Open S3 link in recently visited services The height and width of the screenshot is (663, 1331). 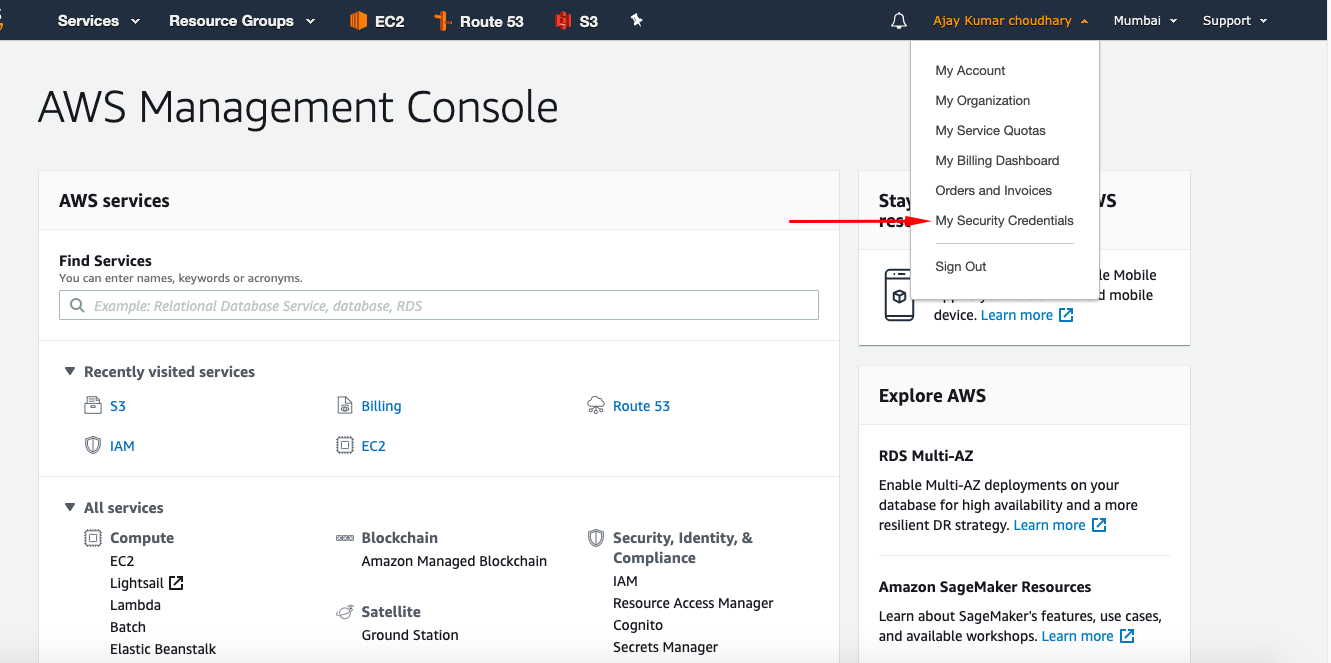pos(118,406)
